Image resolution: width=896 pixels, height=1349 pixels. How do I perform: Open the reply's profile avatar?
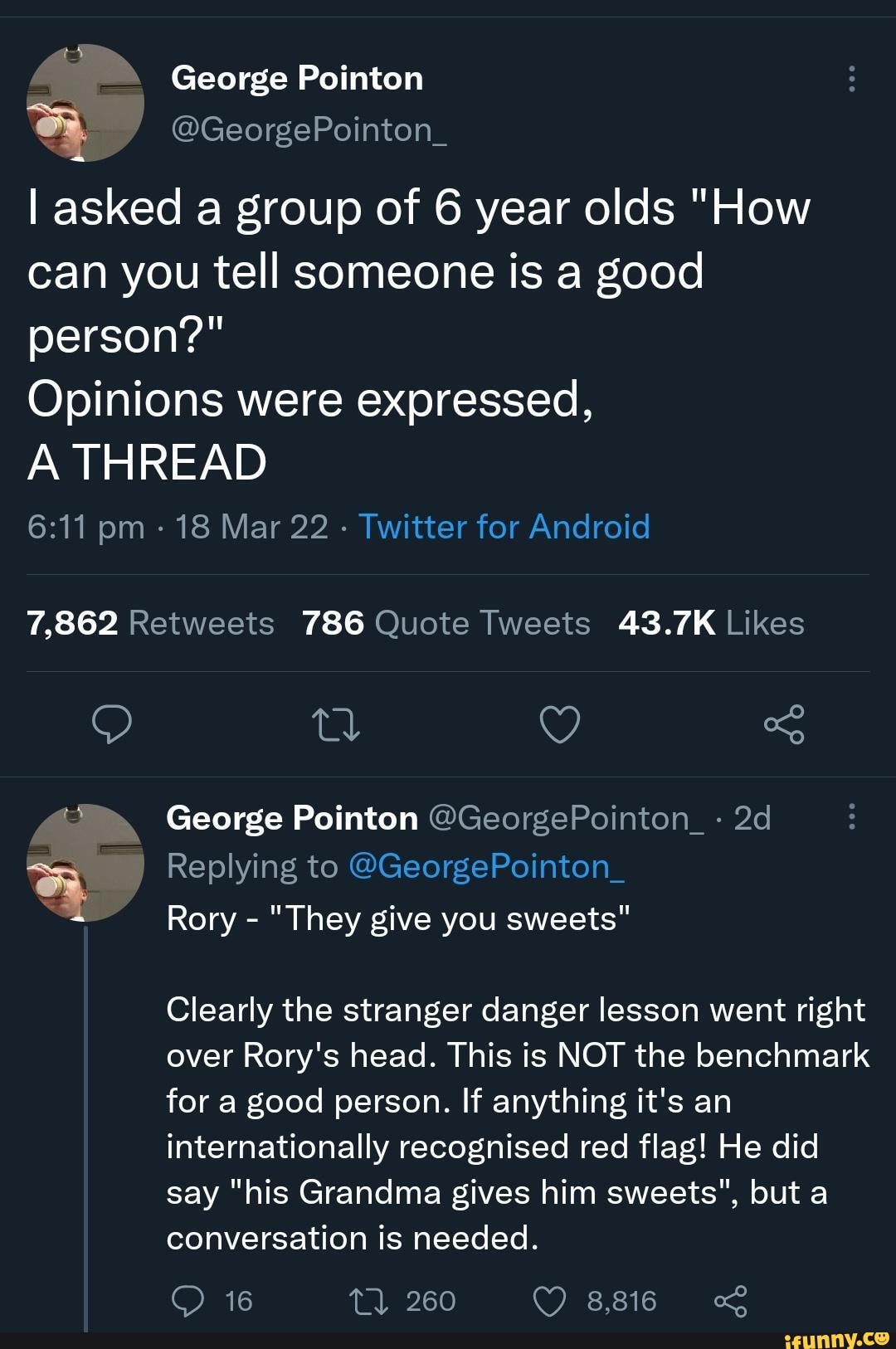[x=85, y=863]
